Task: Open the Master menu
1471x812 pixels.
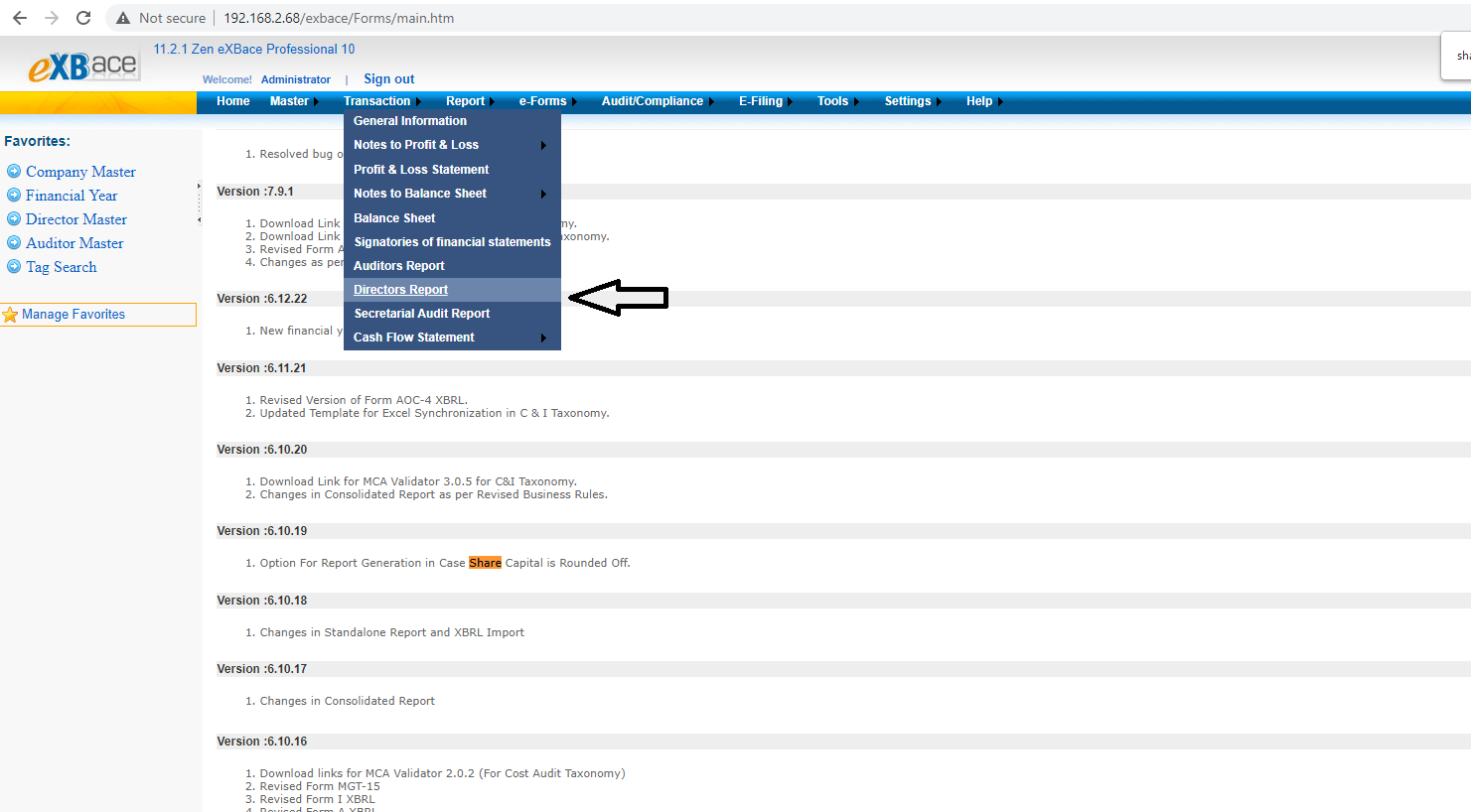Action: click(x=289, y=101)
